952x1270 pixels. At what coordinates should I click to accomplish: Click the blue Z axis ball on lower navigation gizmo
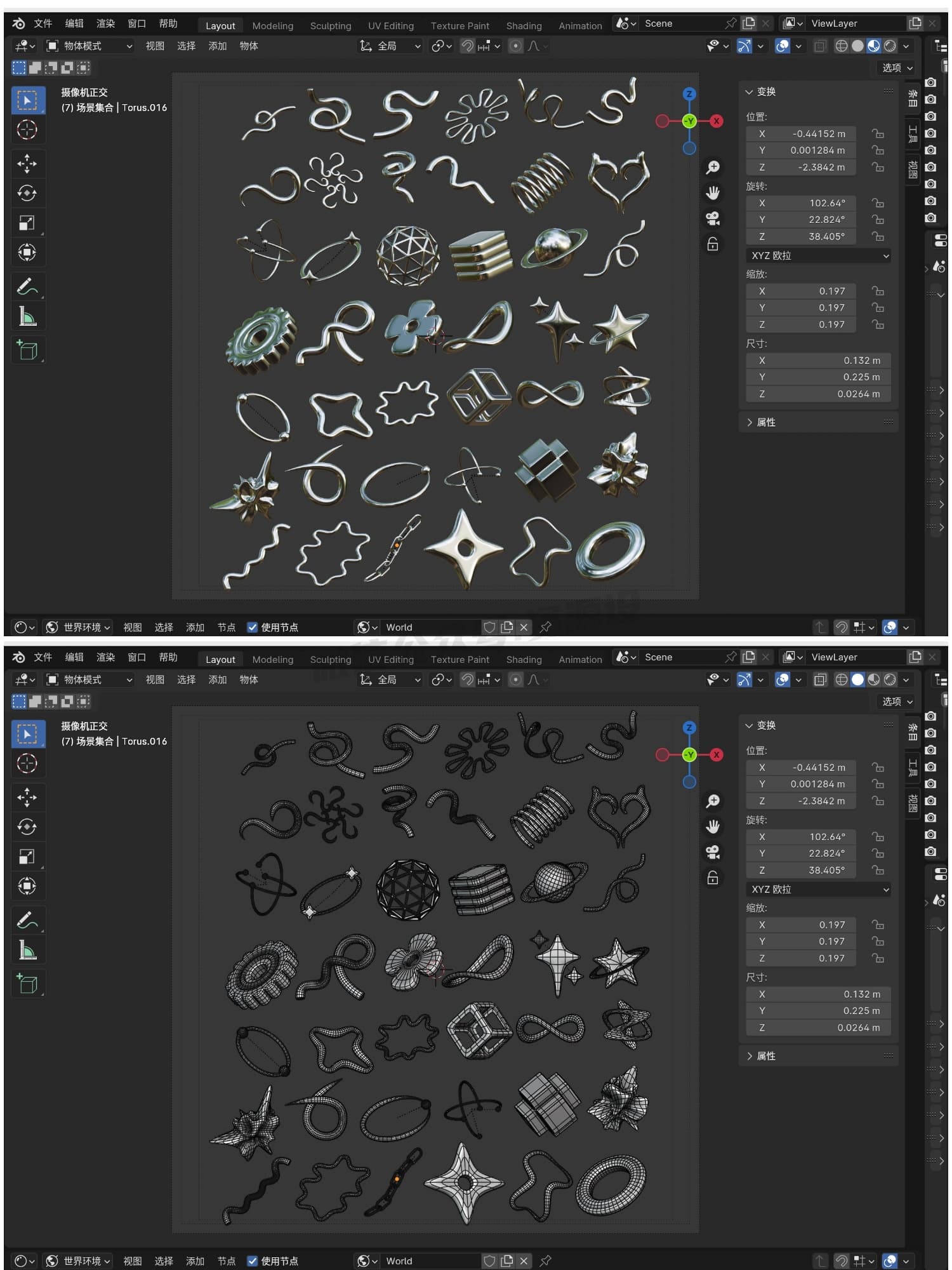pyautogui.click(x=689, y=728)
